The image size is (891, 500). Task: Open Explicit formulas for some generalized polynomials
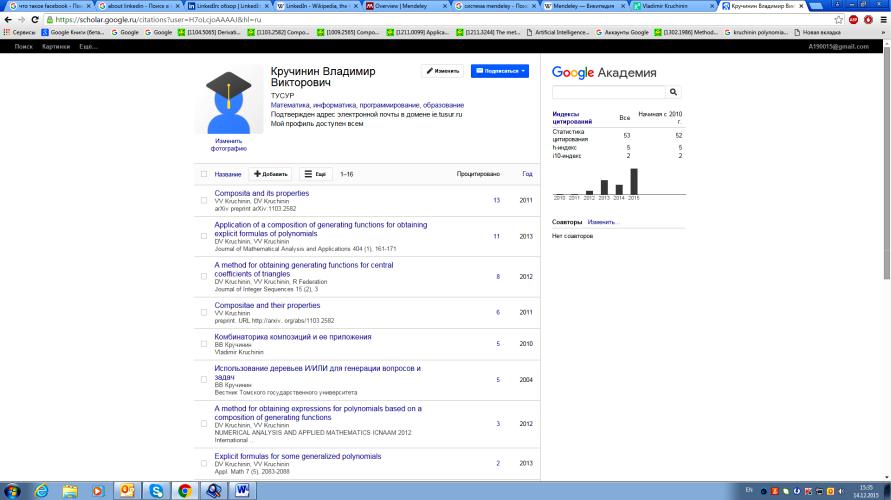pos(298,456)
